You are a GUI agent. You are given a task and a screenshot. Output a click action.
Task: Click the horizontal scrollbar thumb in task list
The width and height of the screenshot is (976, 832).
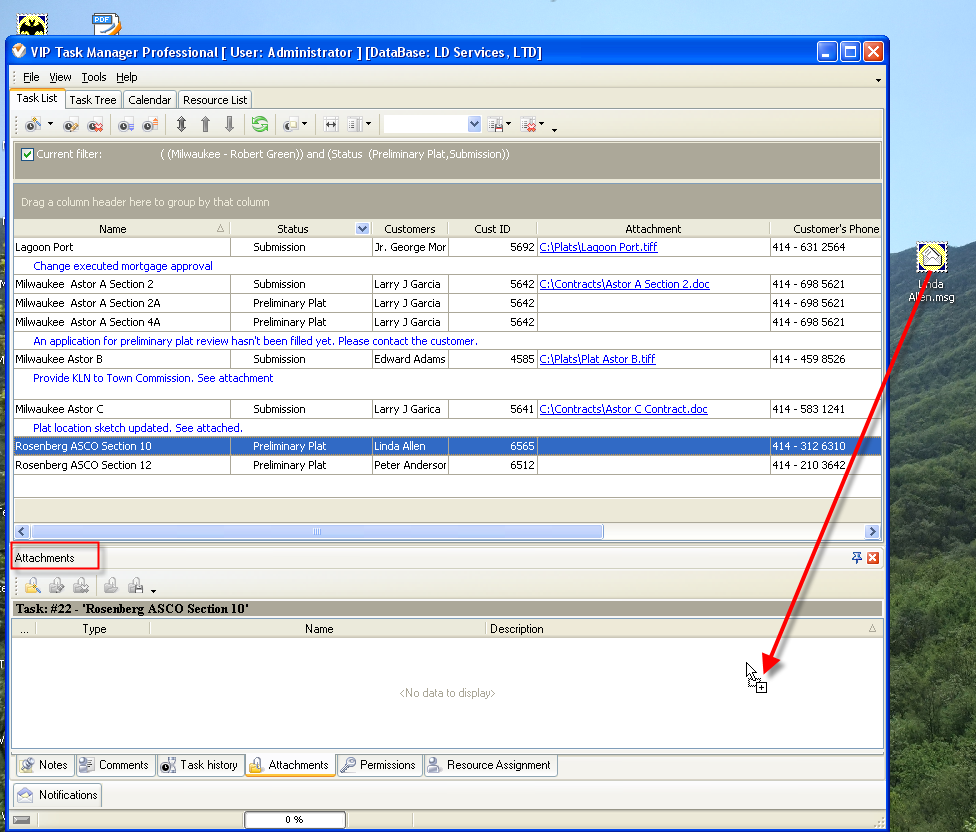coord(317,532)
